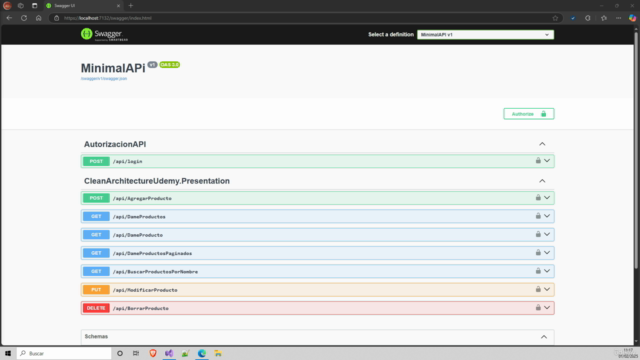The height and width of the screenshot is (360, 640).
Task: Open the browser home page icon
Action: [x=38, y=18]
